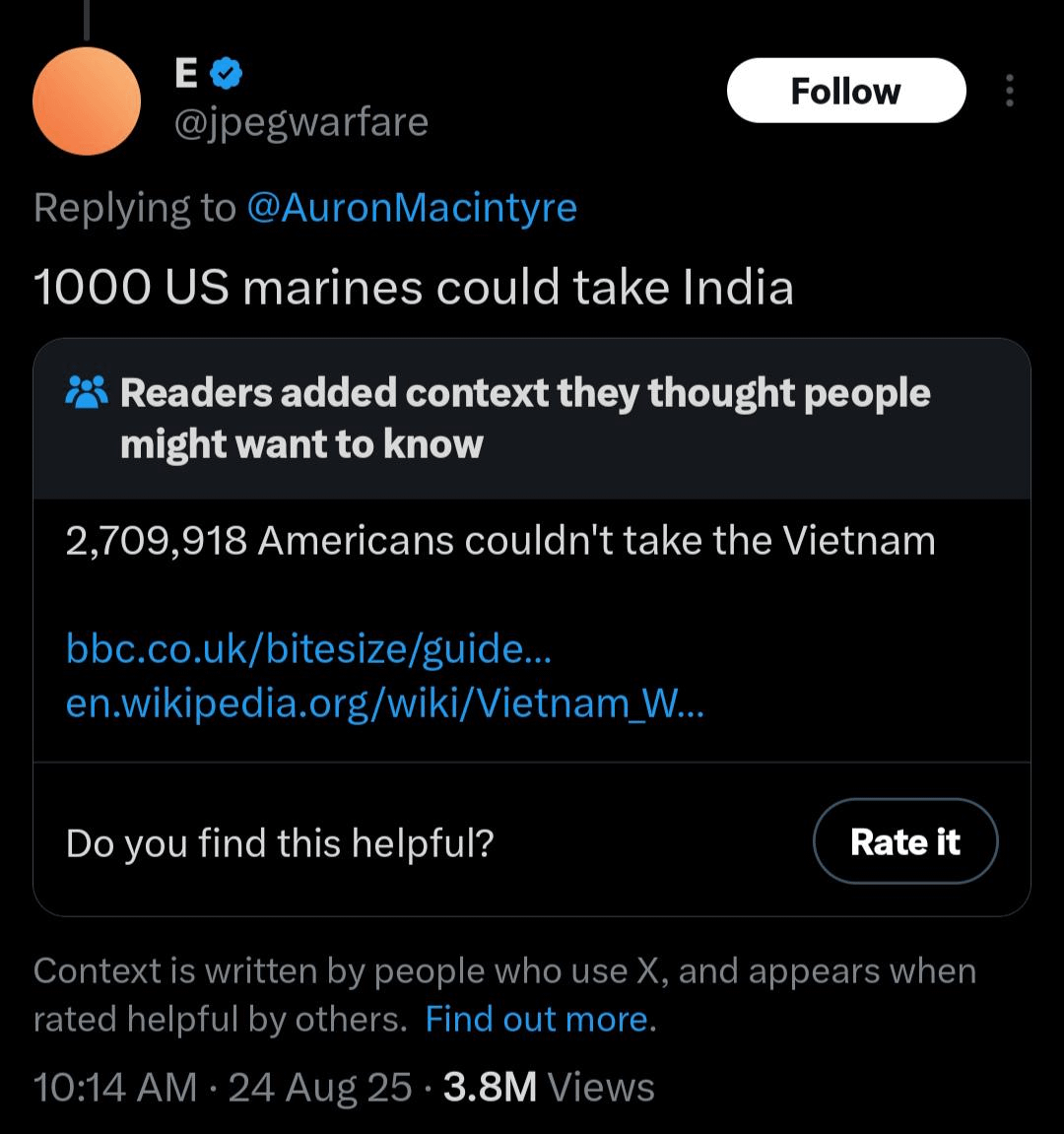1064x1134 pixels.
Task: Click the display name E
Action: click(x=186, y=73)
